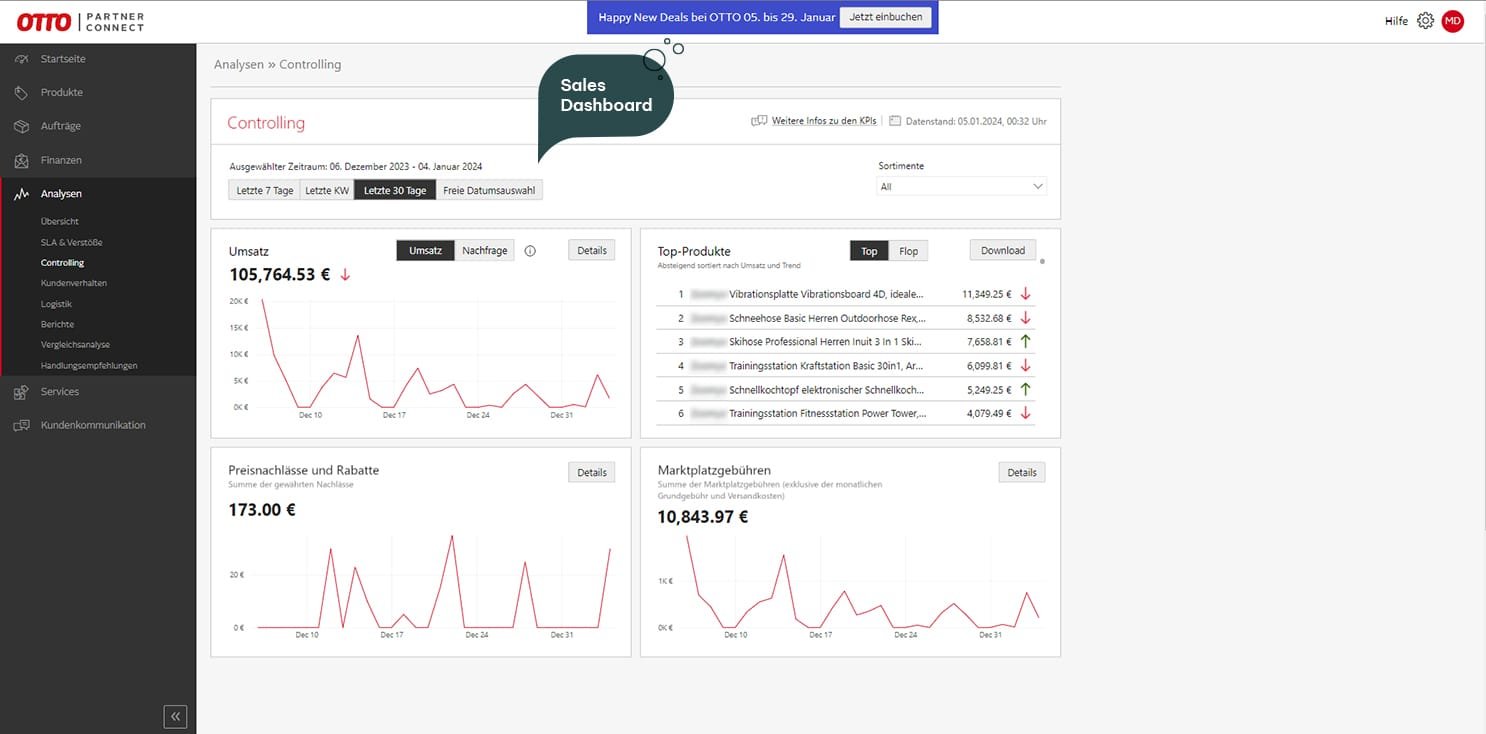The image size is (1486, 734).
Task: Click the Services icon in sidebar
Action: tap(21, 392)
